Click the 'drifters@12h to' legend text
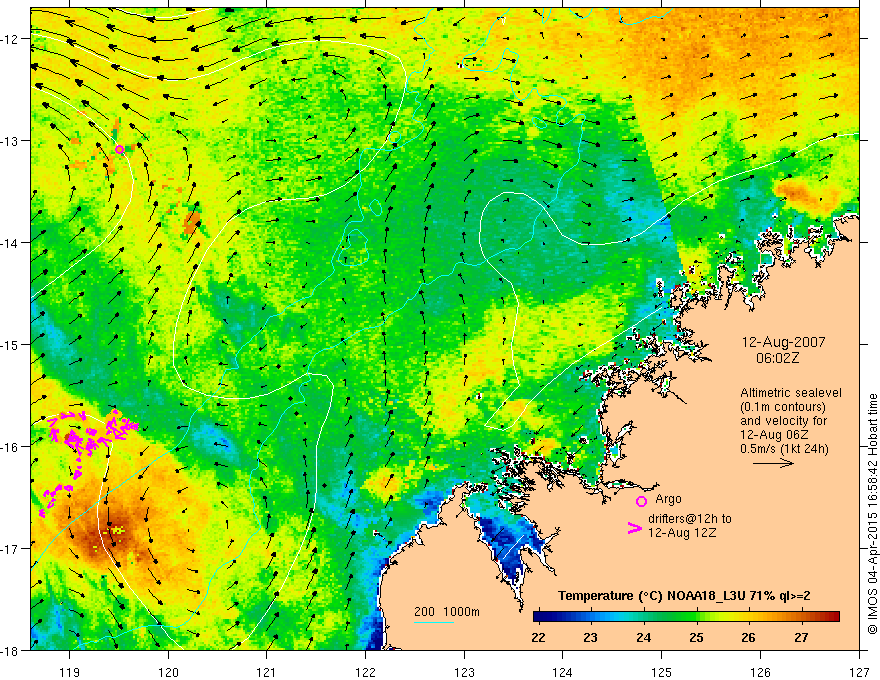This screenshot has height=680, width=880. click(x=690, y=519)
